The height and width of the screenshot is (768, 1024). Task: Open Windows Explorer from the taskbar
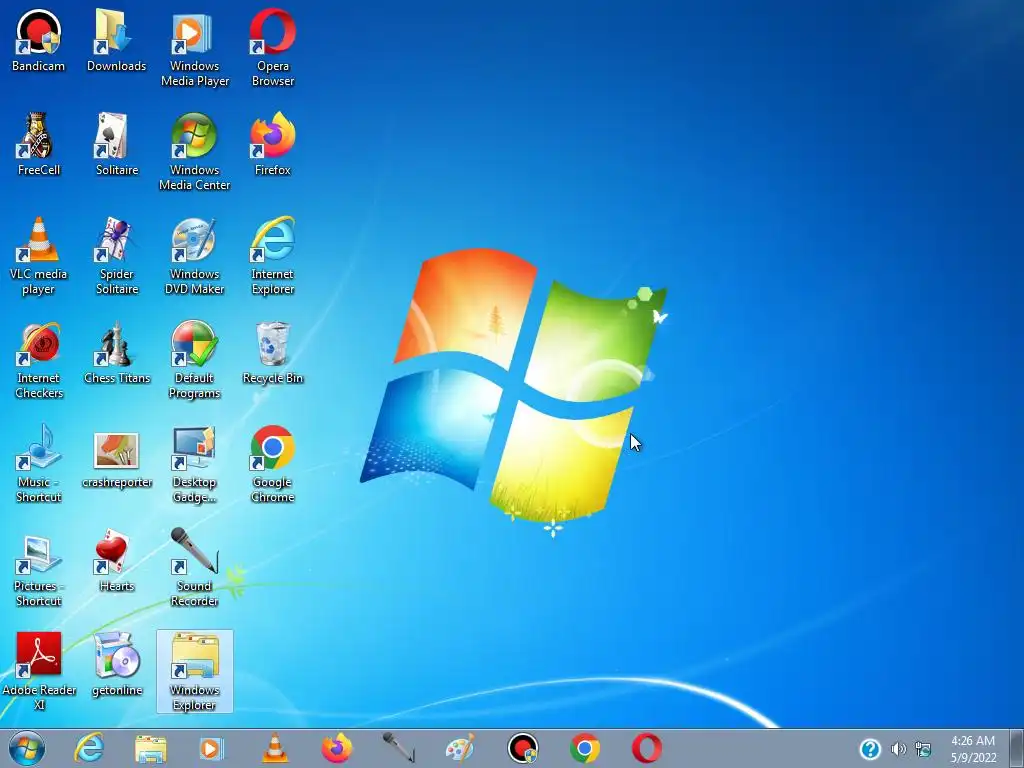tap(150, 748)
